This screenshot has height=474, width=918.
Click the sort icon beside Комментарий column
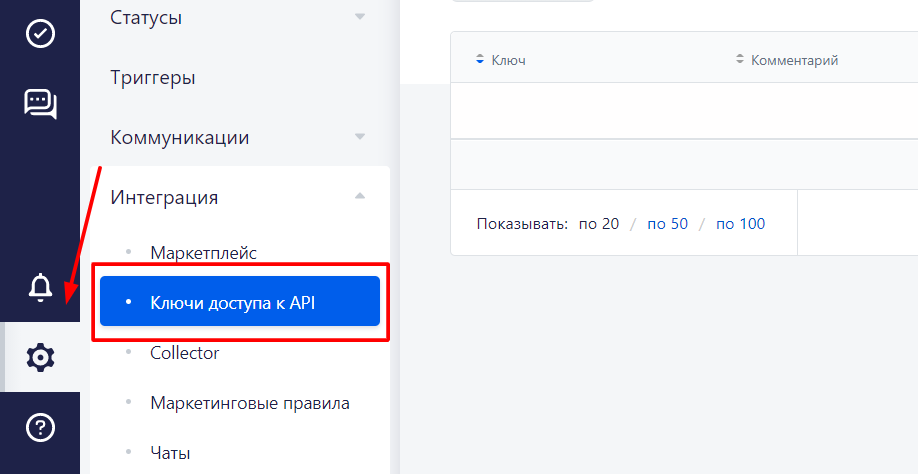click(740, 60)
